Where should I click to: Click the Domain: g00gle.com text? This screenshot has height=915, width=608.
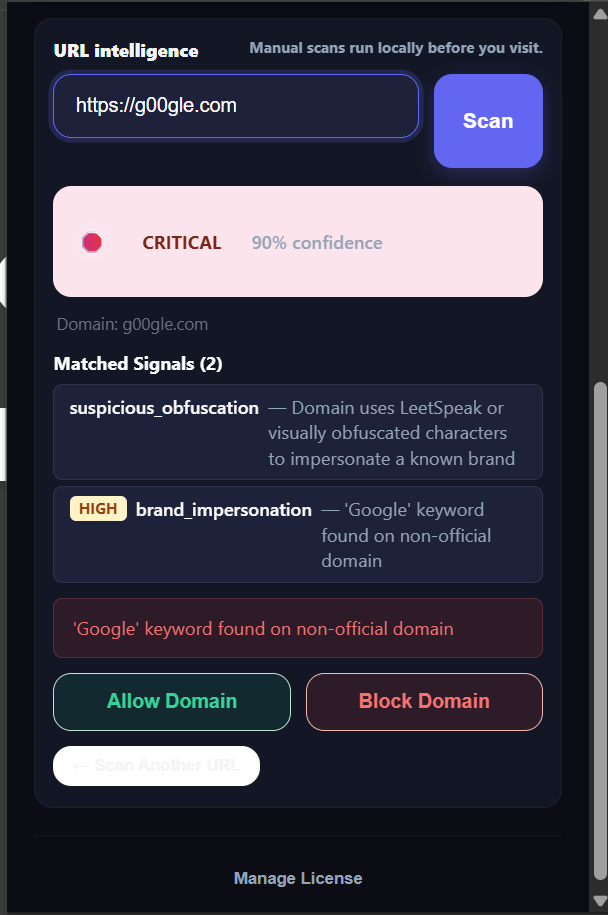click(x=132, y=324)
